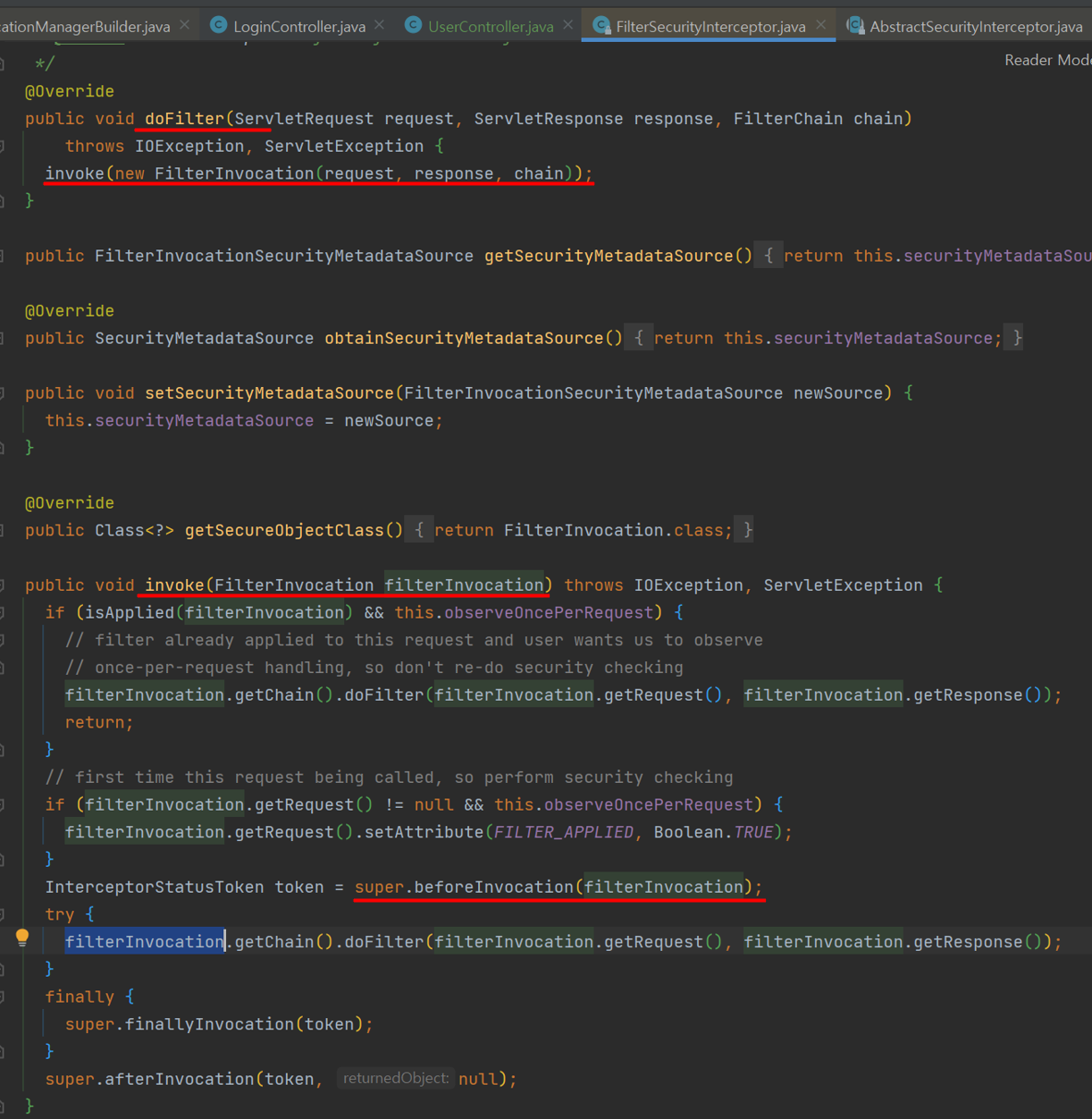Viewport: 1092px width, 1119px height.
Task: Click the InterceptorStatusToken type name
Action: tap(155, 887)
